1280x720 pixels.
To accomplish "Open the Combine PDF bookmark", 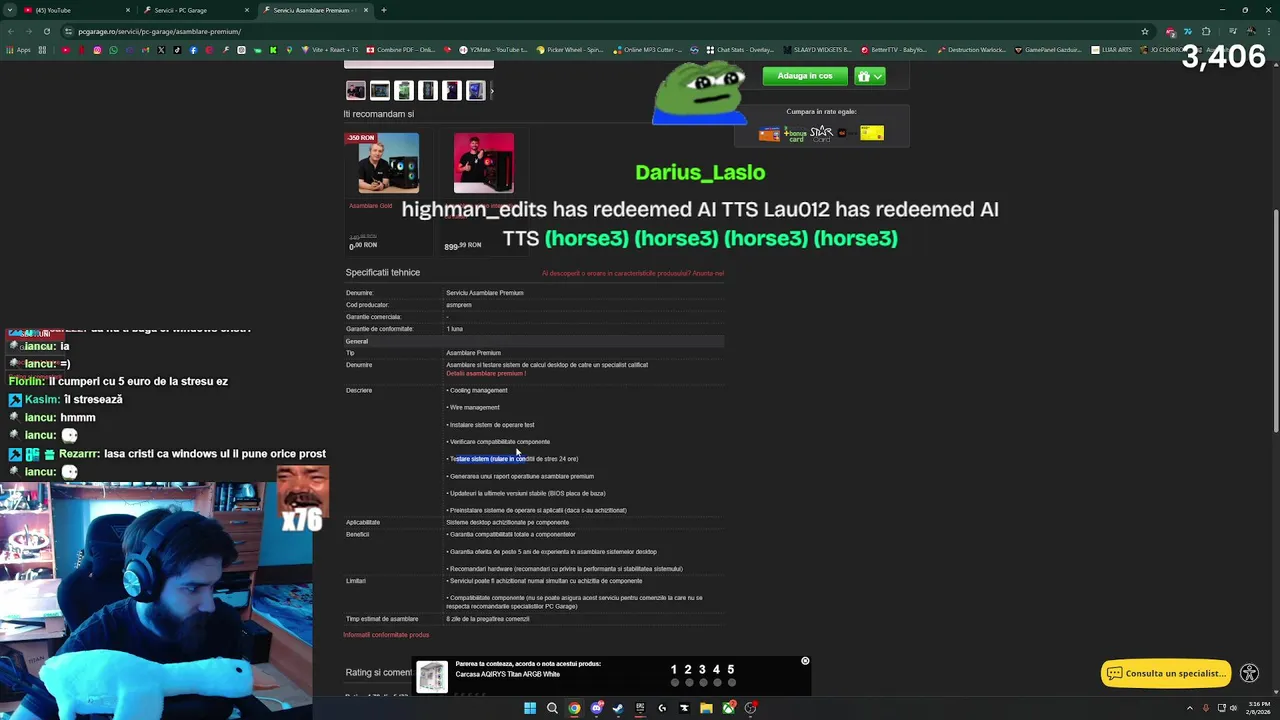I will (401, 50).
